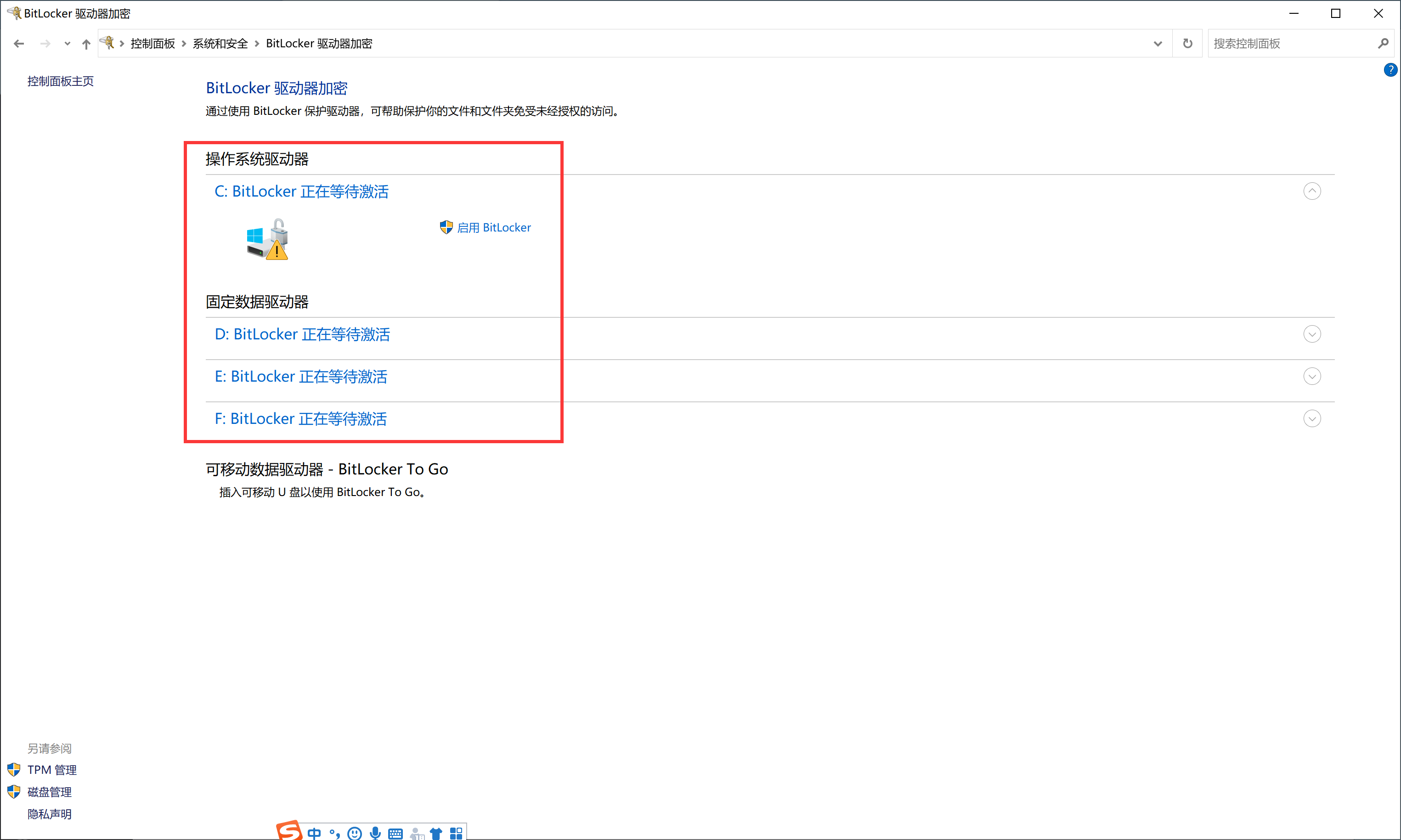Click the 搜索控制面板 search field
The height and width of the screenshot is (840, 1401).
(x=1291, y=44)
